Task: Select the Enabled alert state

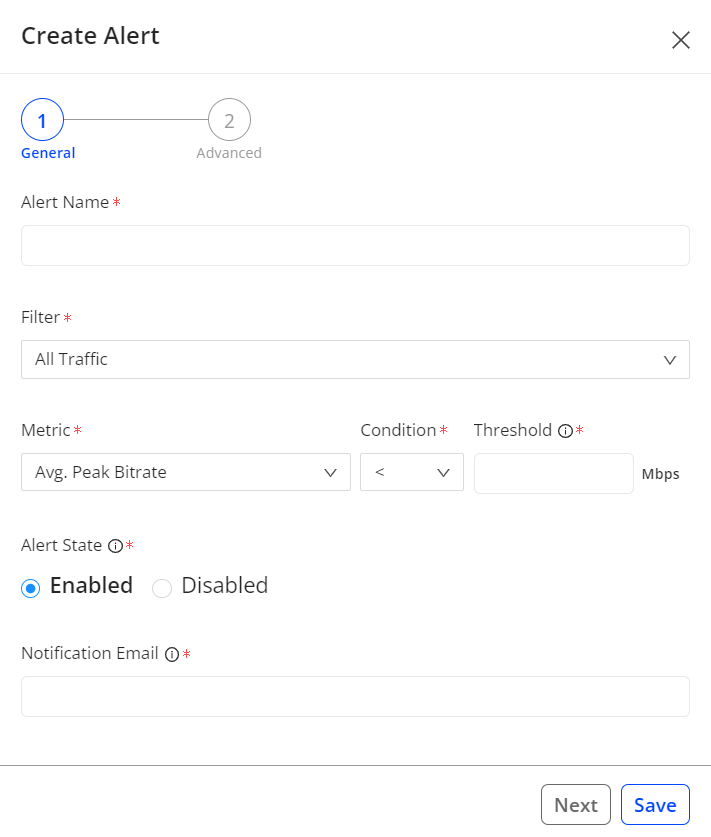Action: [31, 588]
